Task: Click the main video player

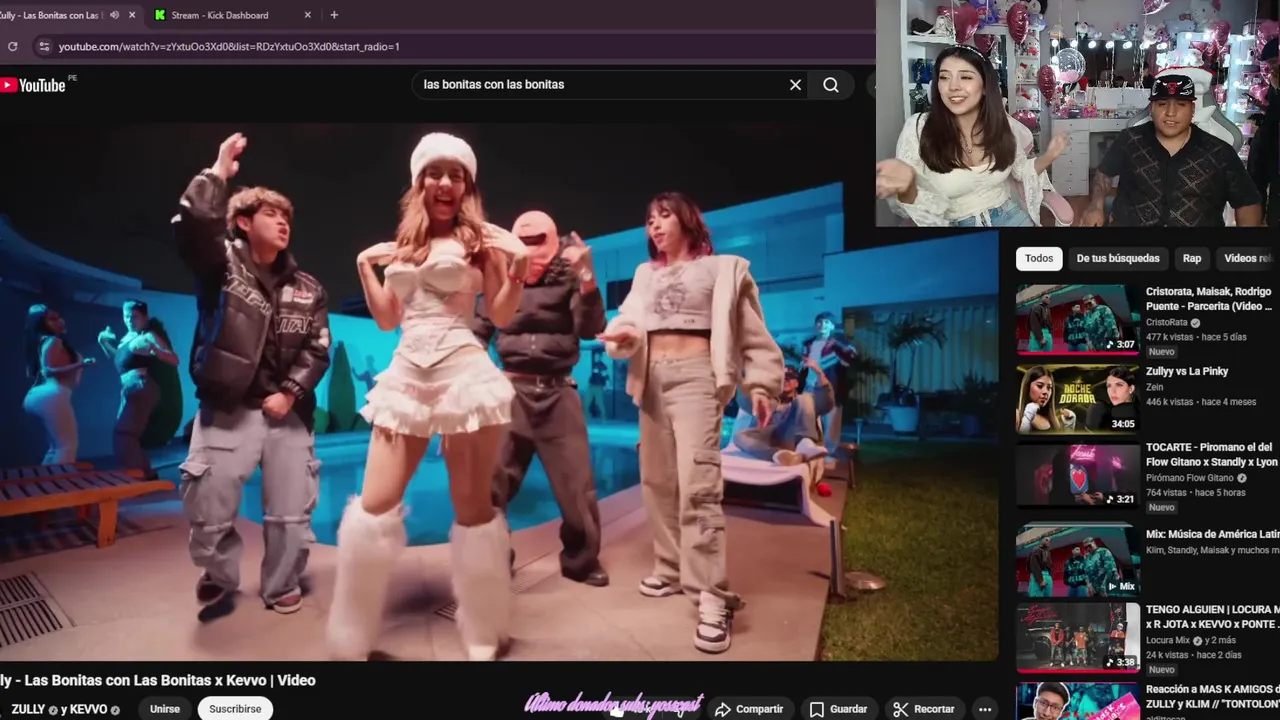Action: coord(499,391)
